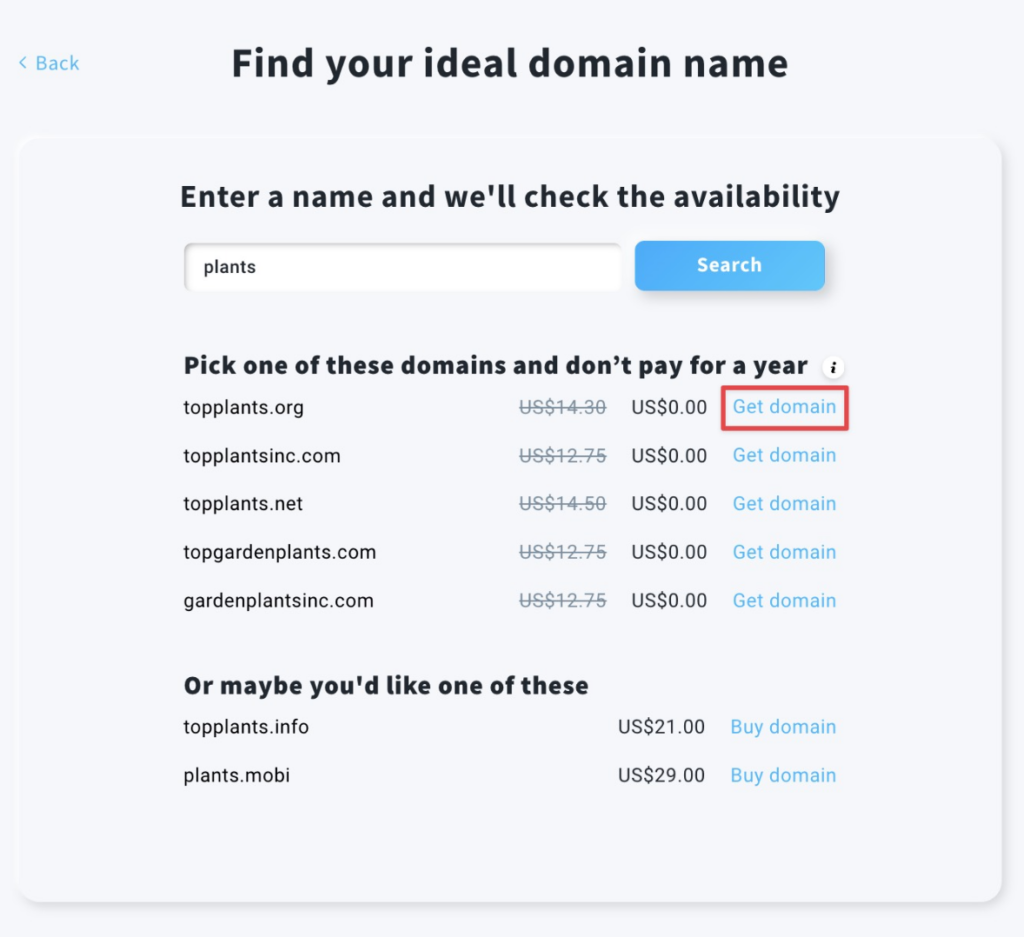Click the US$0.00 price next to topplants.net
This screenshot has width=1024, height=937.
668,503
